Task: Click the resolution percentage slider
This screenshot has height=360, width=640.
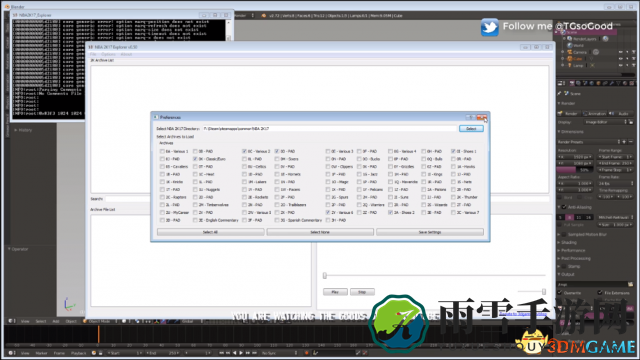Action: pyautogui.click(x=576, y=170)
